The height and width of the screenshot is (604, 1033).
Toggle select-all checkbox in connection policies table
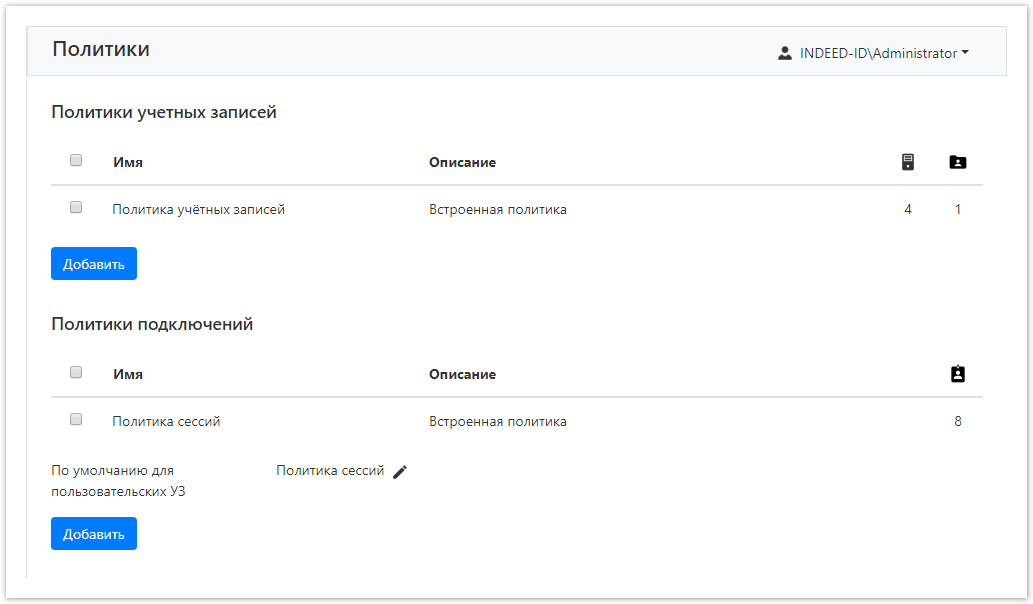click(x=76, y=372)
